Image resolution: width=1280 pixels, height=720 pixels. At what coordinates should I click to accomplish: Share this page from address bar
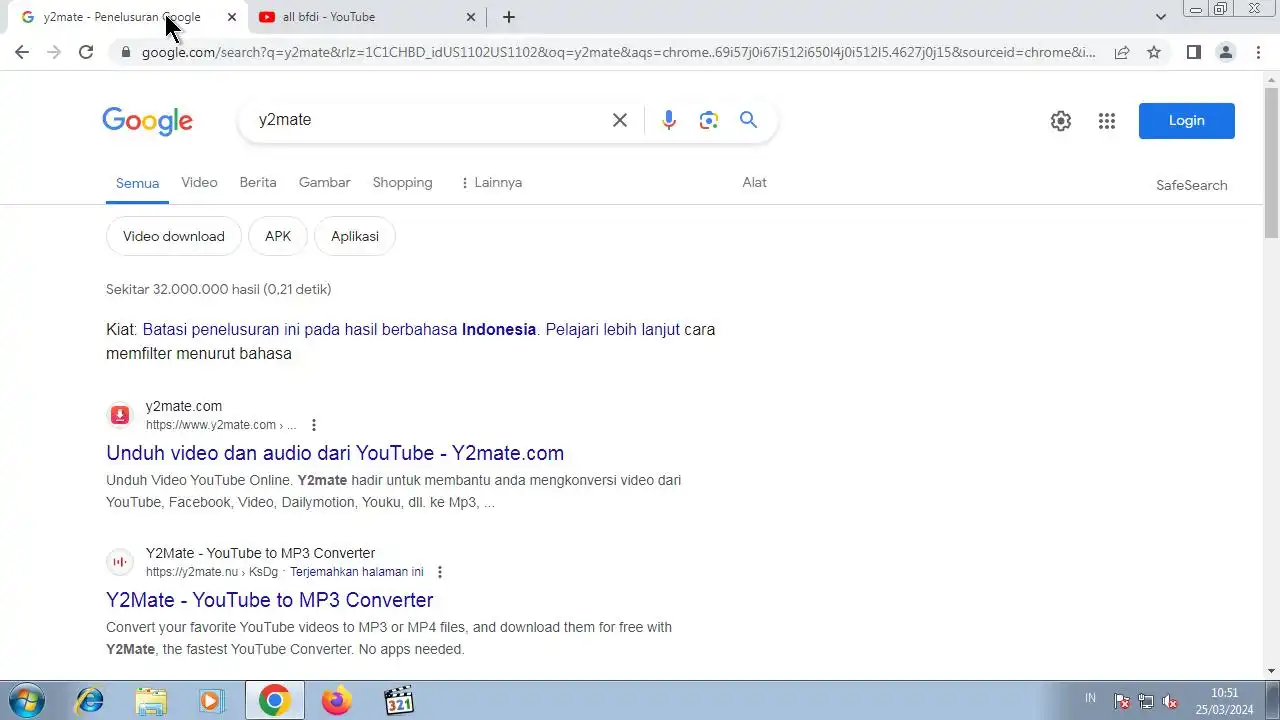[1122, 52]
